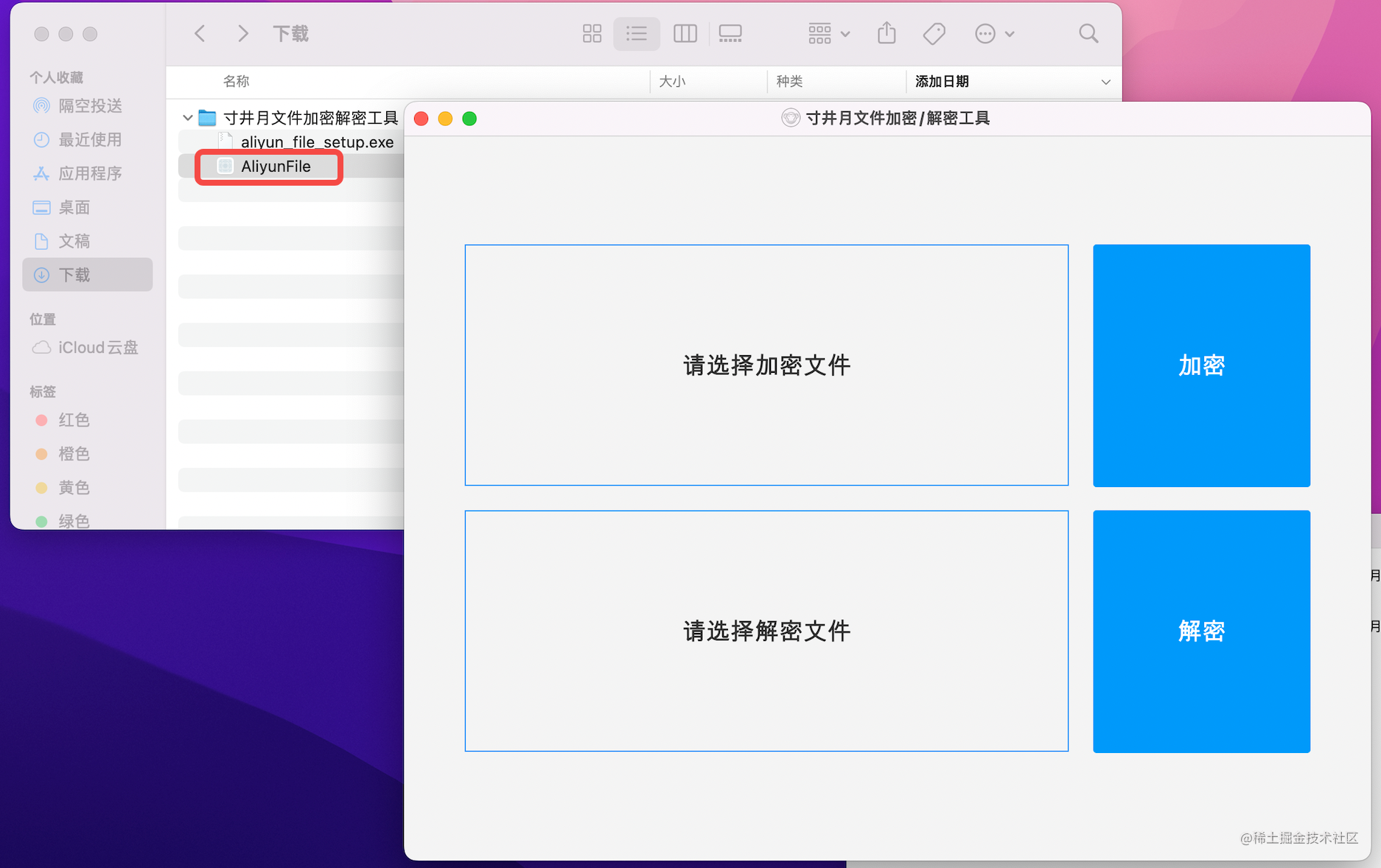Switch Finder to icon view
The height and width of the screenshot is (868, 1381).
point(592,33)
